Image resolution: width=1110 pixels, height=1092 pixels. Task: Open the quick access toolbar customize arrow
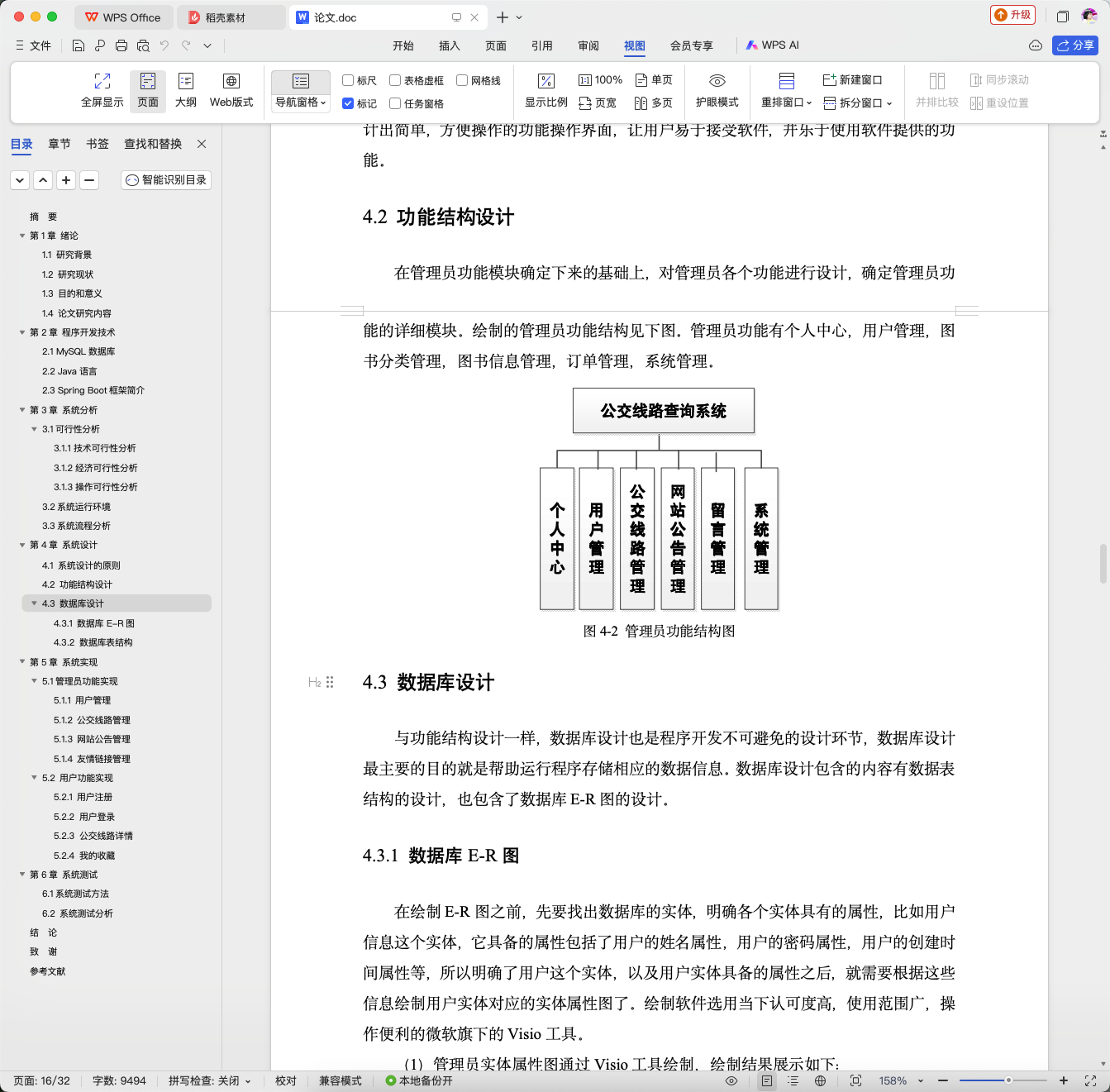(207, 45)
